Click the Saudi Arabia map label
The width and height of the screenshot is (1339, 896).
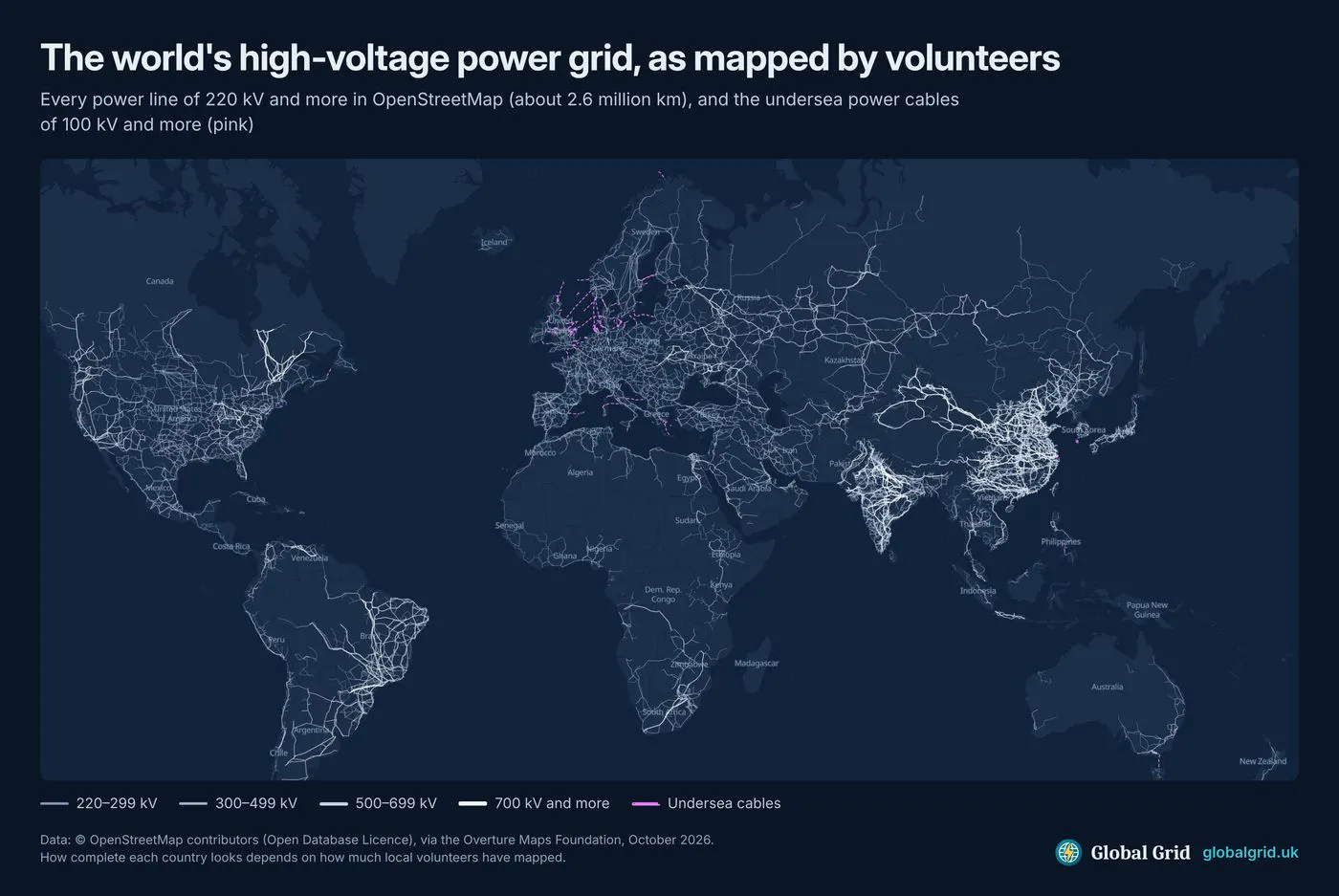tap(749, 488)
